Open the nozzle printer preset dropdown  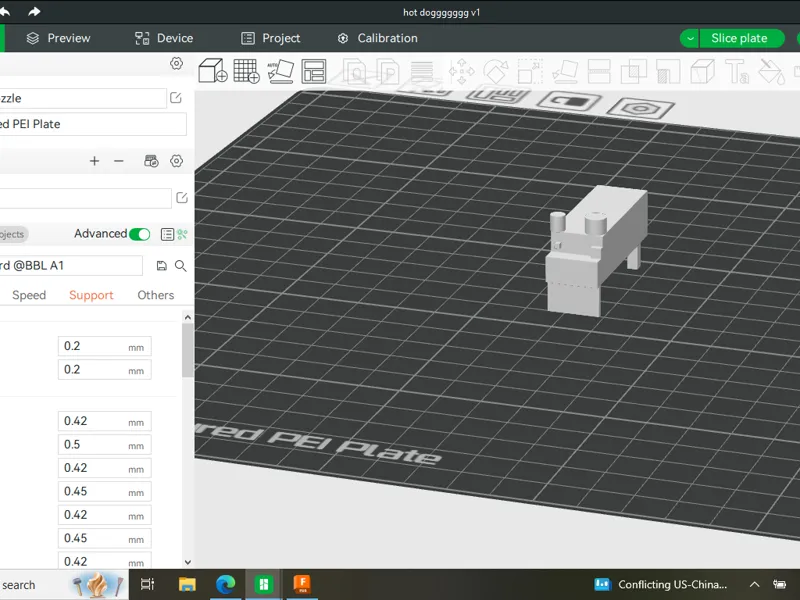pyautogui.click(x=83, y=98)
